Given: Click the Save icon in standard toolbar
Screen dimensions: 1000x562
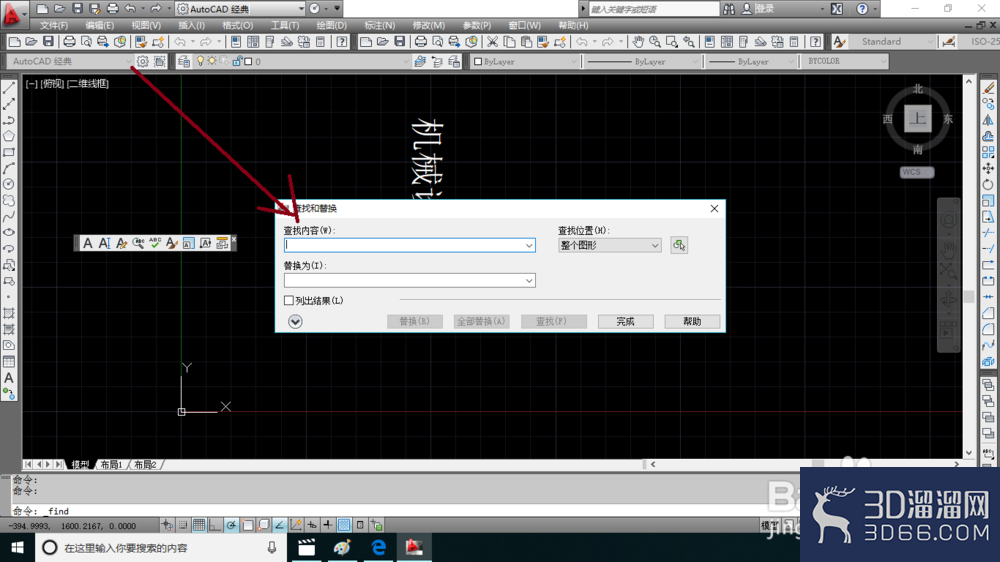Looking at the screenshot, I should pyautogui.click(x=48, y=41).
